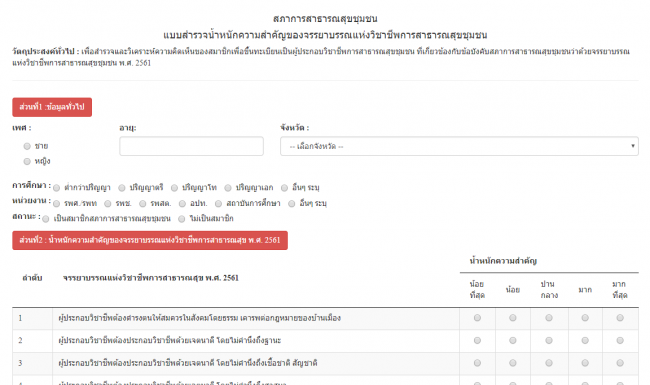This screenshot has height=385, width=650.
Task: Click the มากที่สุด column header
Action: coord(620,290)
